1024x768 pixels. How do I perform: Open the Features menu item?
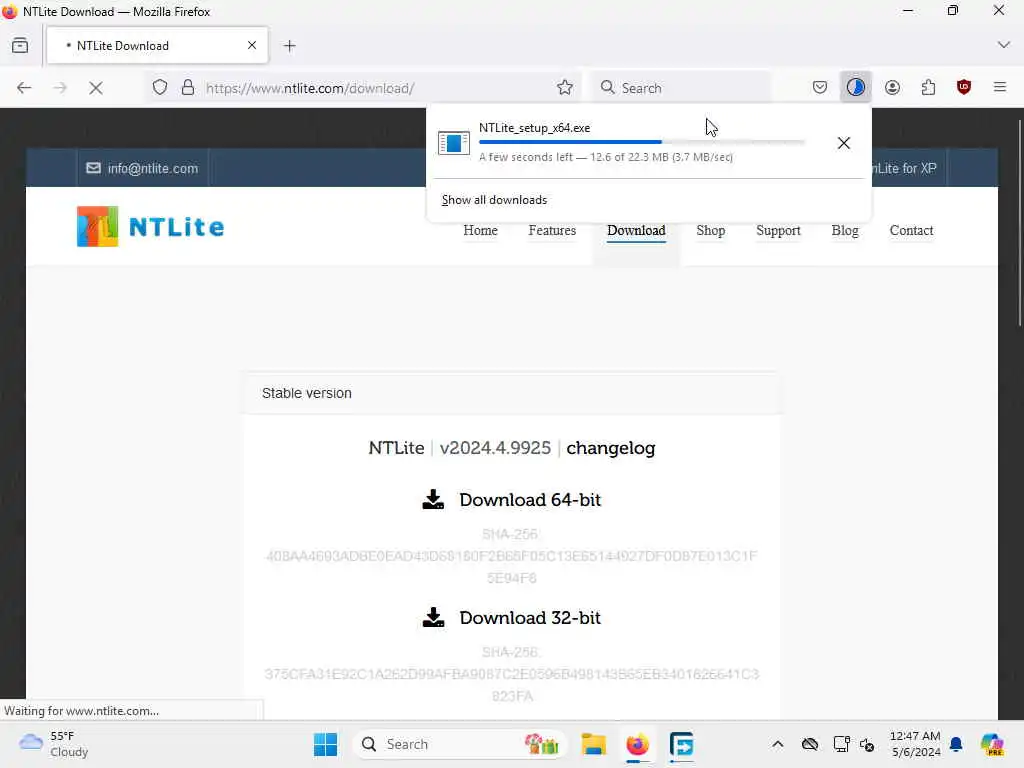pyautogui.click(x=552, y=231)
